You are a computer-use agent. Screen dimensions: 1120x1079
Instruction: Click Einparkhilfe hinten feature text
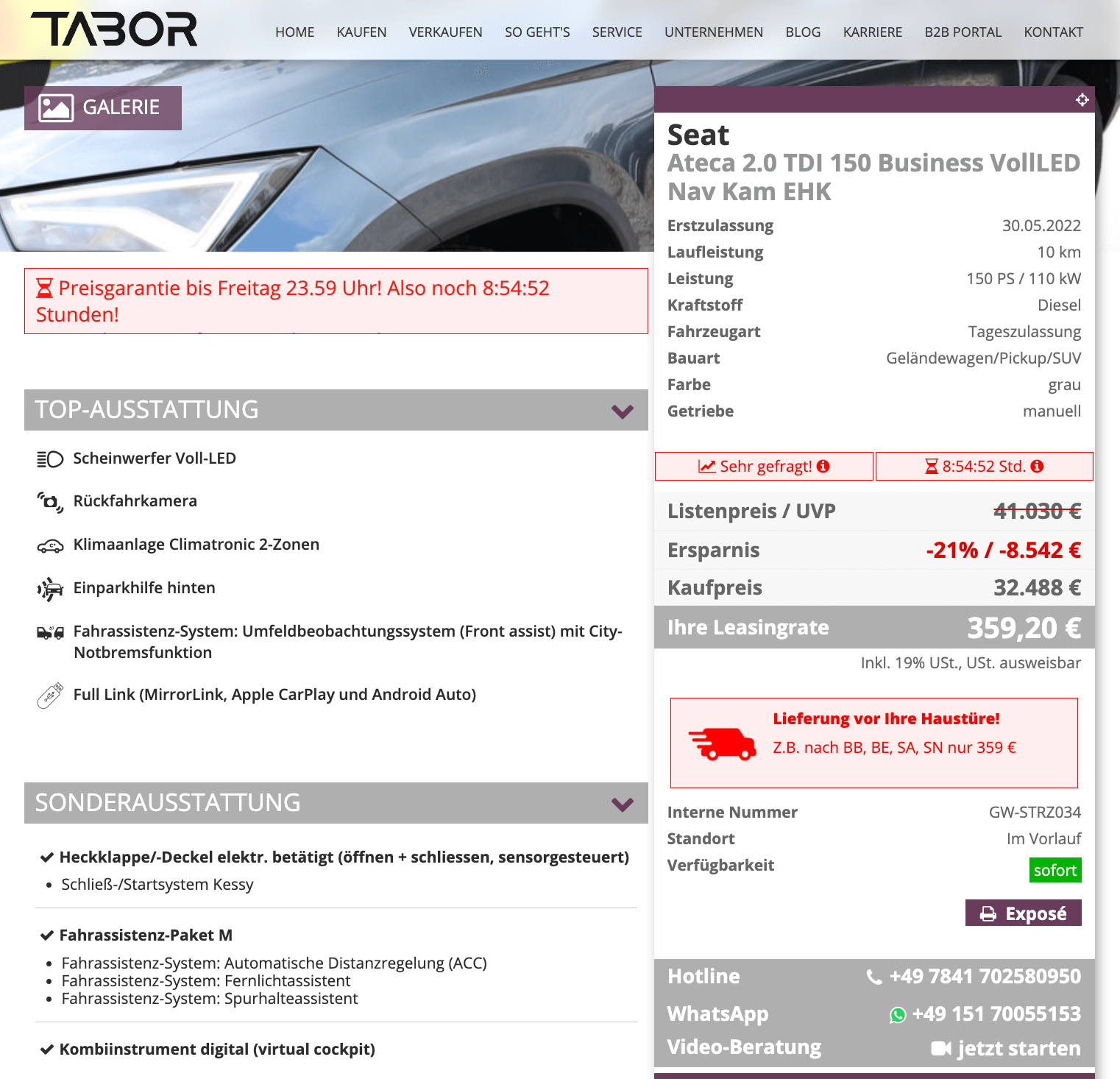144,587
